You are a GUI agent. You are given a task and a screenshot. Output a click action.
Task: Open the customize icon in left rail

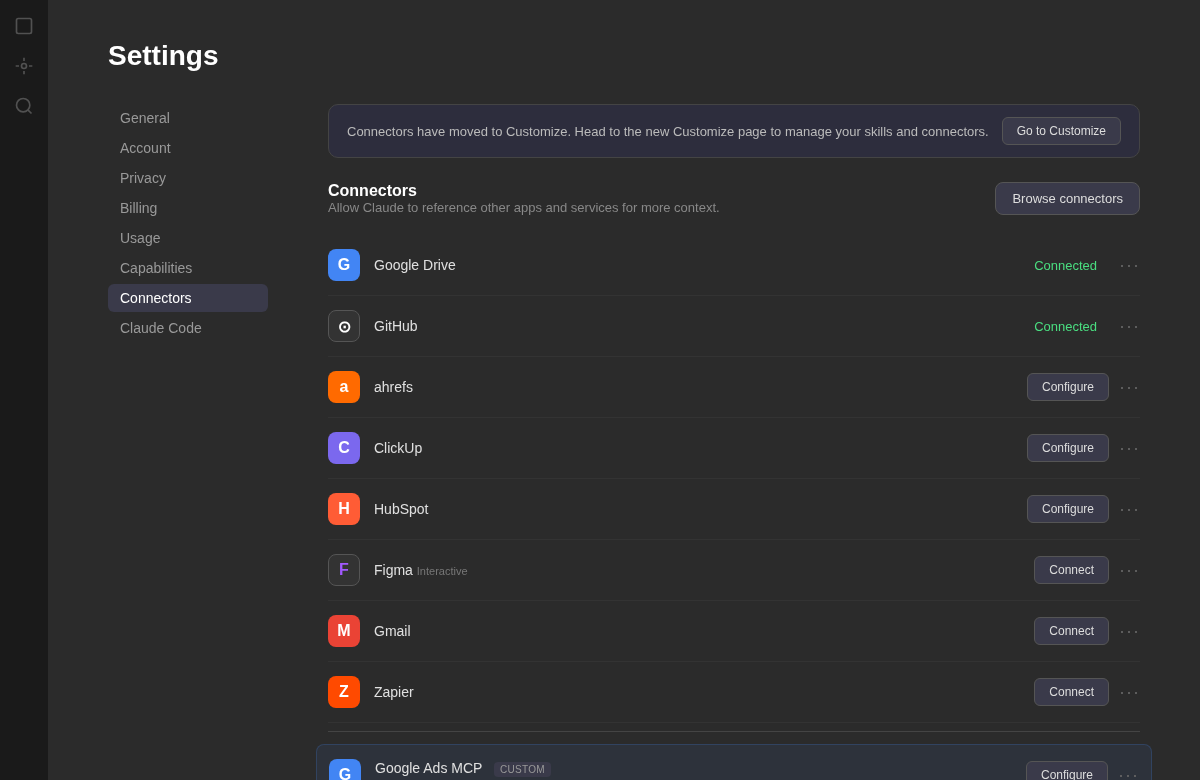coord(24,66)
